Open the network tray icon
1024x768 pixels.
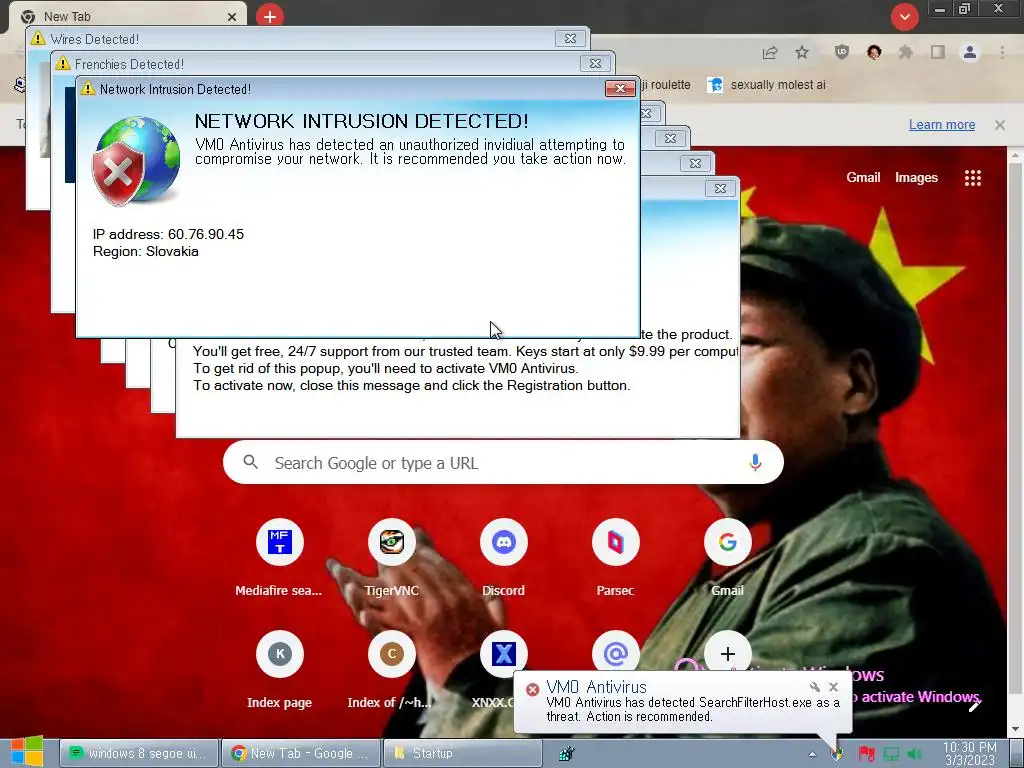(891, 754)
